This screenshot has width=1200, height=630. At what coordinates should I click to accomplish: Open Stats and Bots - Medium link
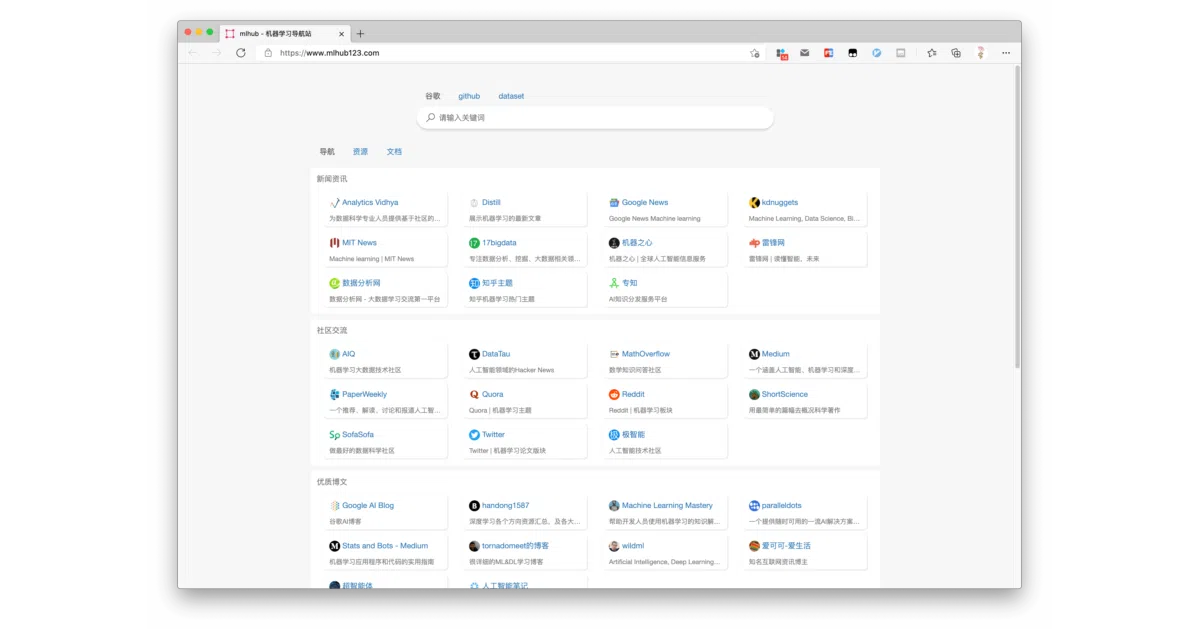click(385, 546)
